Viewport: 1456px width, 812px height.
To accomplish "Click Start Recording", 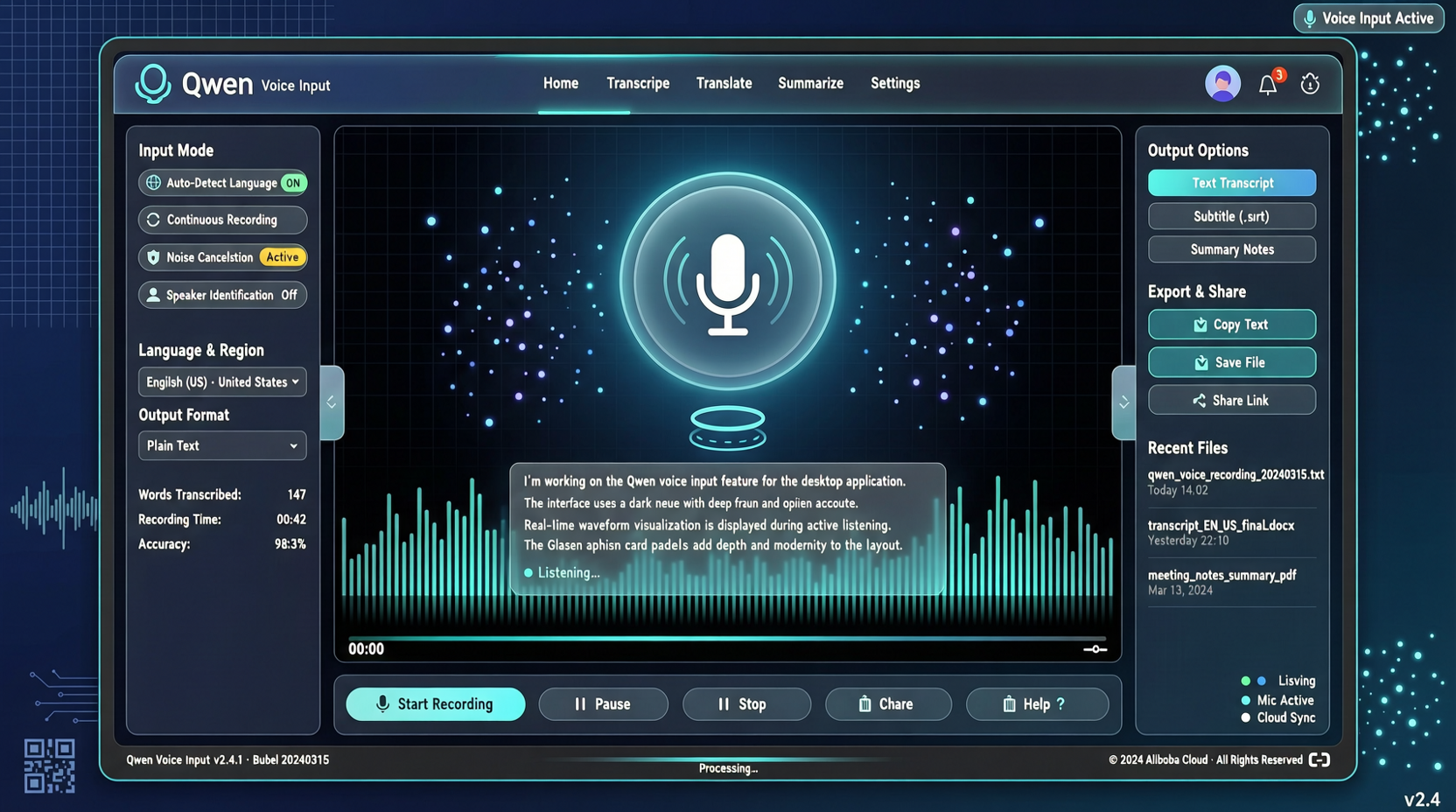I will point(436,704).
